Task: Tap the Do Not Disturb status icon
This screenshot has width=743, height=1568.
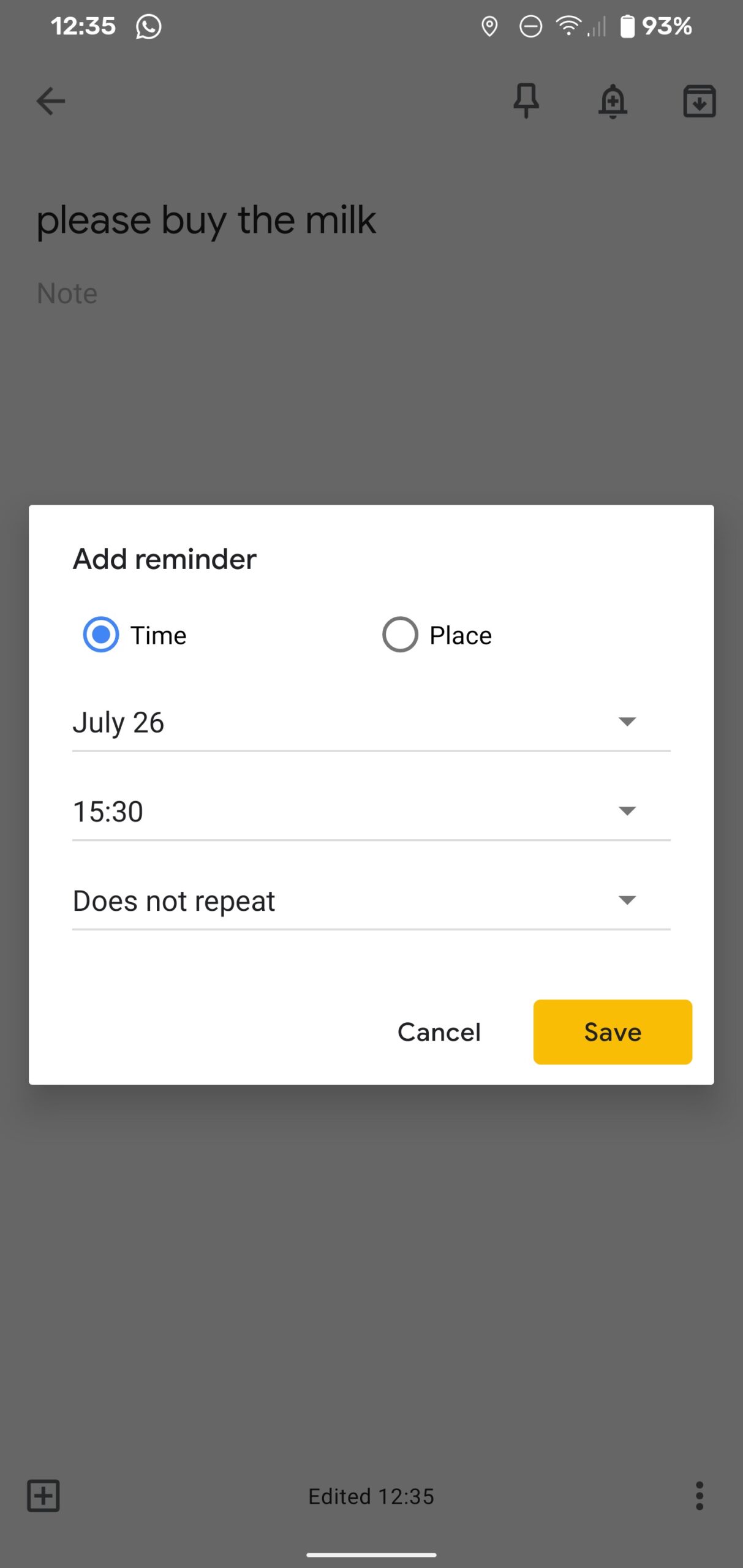Action: (x=530, y=26)
